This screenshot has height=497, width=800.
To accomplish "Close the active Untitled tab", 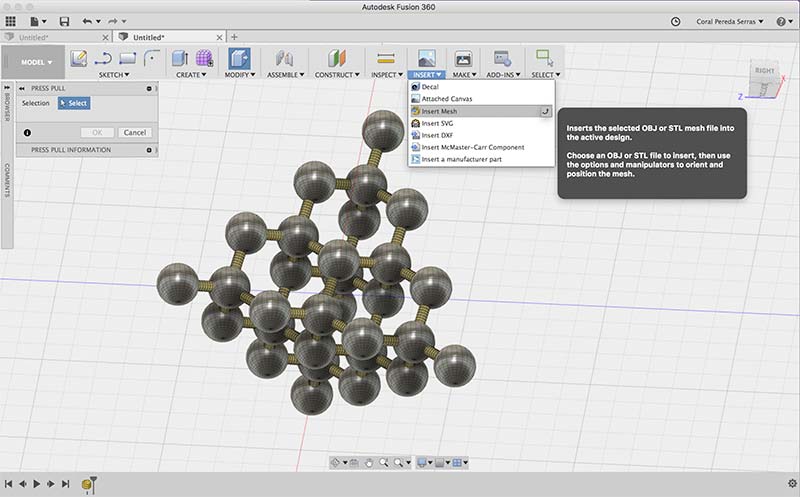I will [219, 37].
